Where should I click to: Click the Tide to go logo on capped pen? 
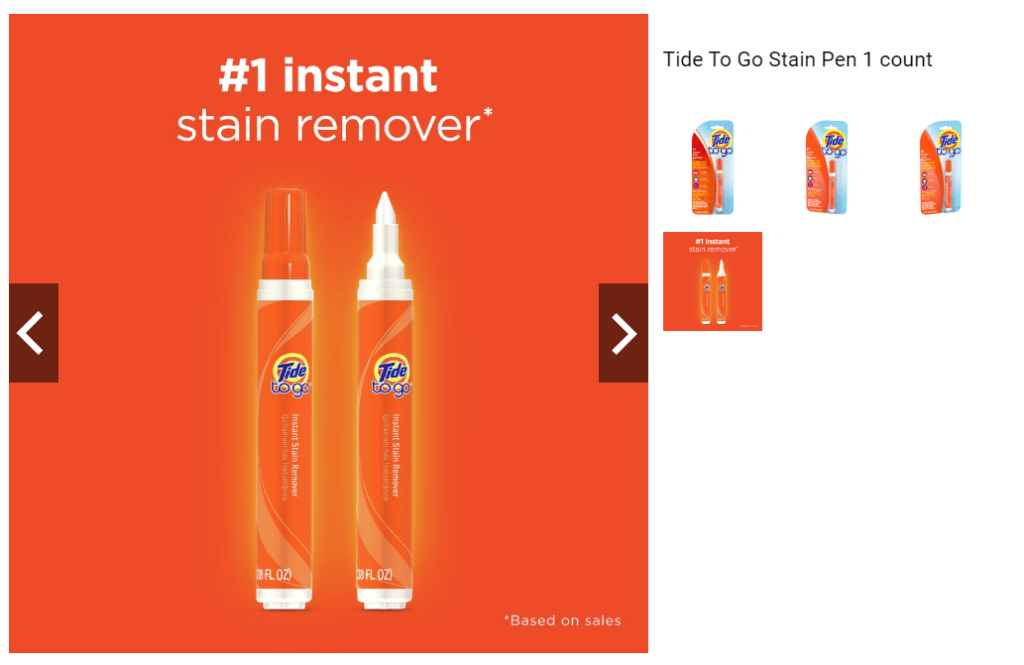pyautogui.click(x=291, y=375)
